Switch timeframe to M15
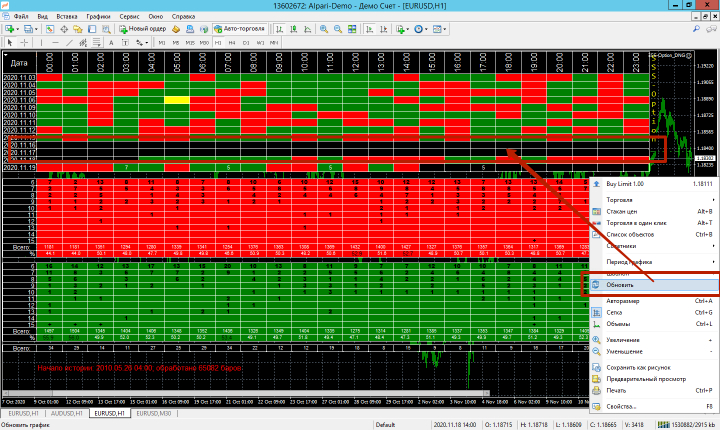This screenshot has width=720, height=430. [x=190, y=44]
